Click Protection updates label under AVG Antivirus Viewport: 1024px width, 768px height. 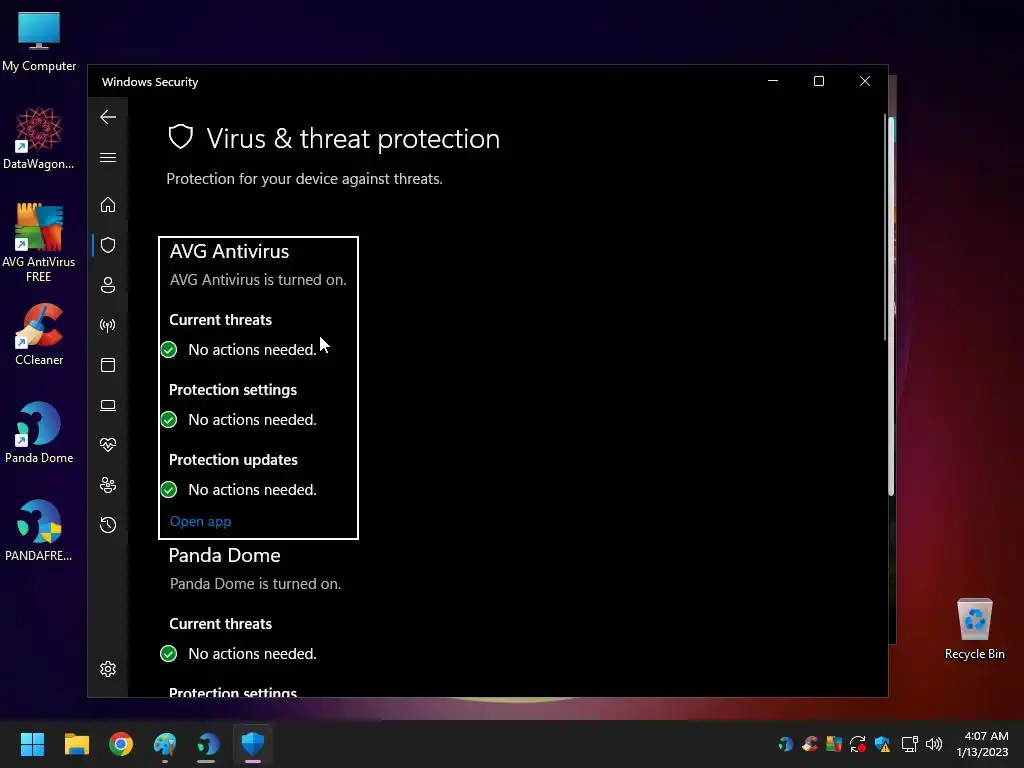tap(233, 460)
